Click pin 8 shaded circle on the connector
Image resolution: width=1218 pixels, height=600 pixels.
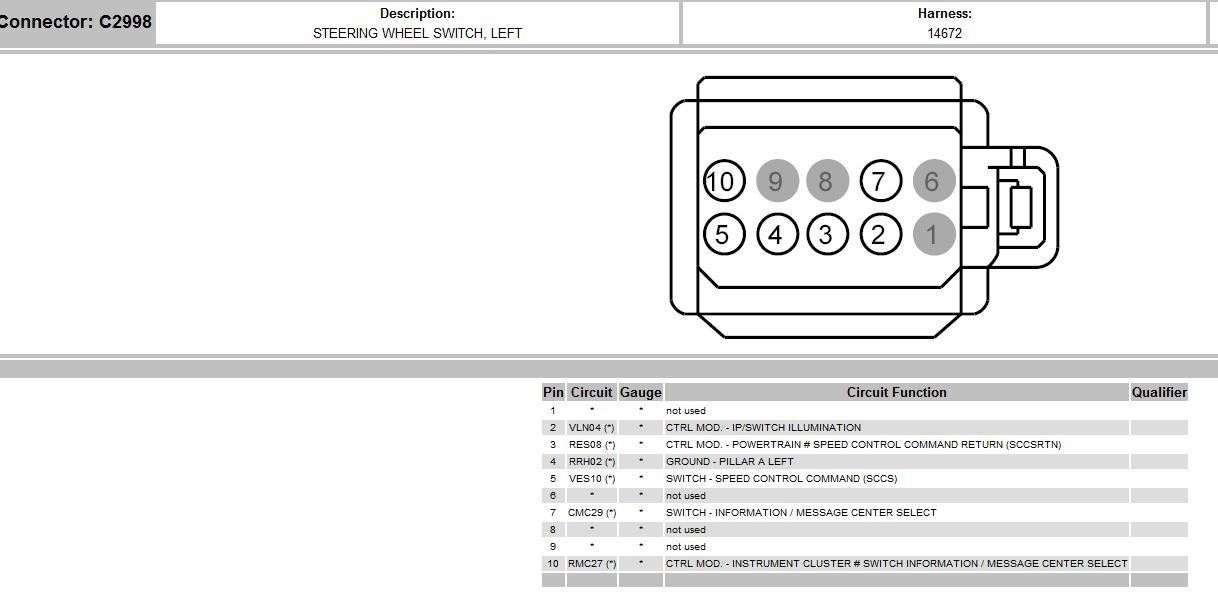click(828, 181)
